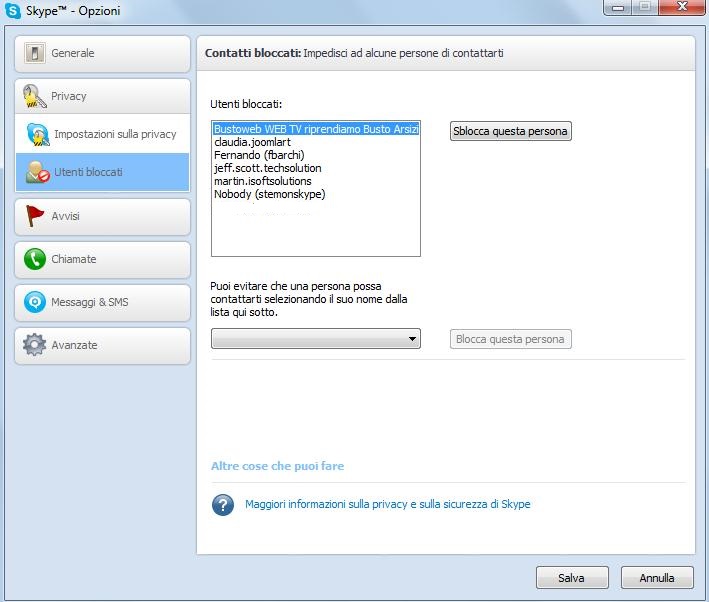Viewport: 709px width, 602px height.
Task: Click the Generale switch icon
Action: tap(35, 53)
